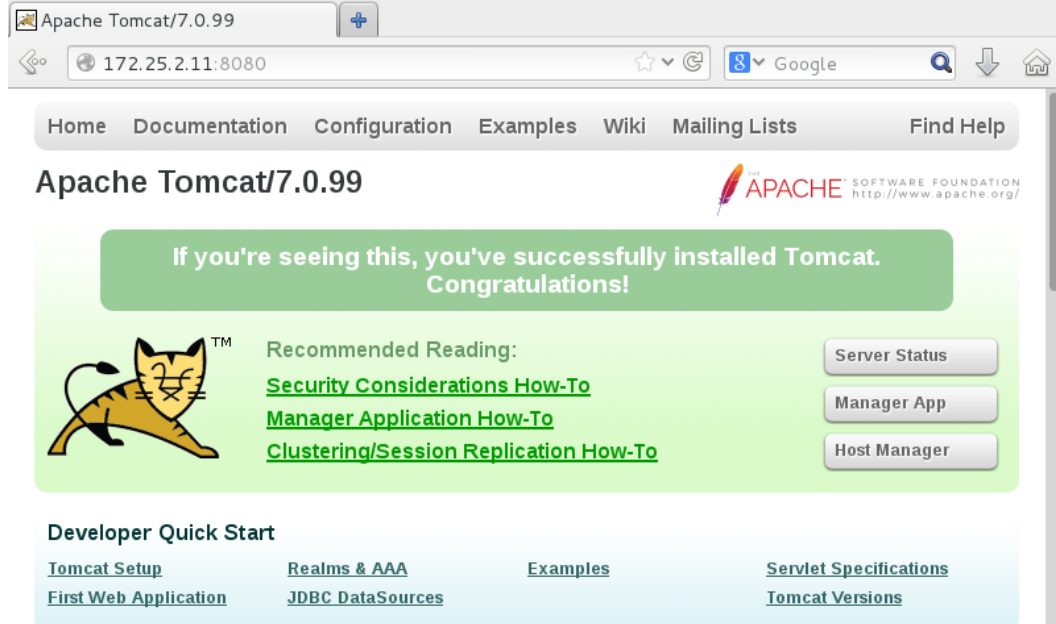Open the Examples item in navigation bar
Image resolution: width=1056 pixels, height=624 pixels.
point(527,127)
